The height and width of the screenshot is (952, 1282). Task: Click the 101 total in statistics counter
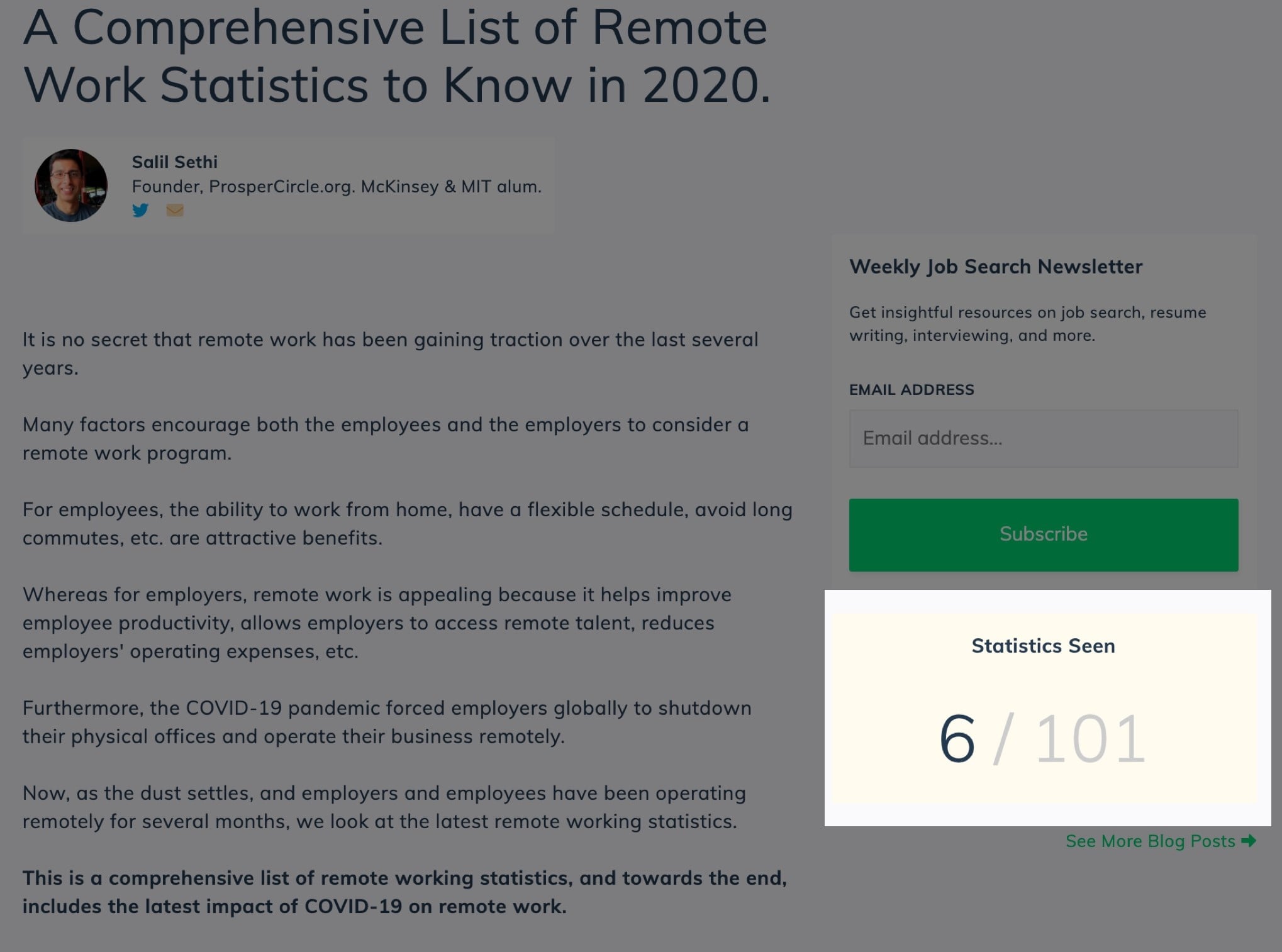[1090, 739]
